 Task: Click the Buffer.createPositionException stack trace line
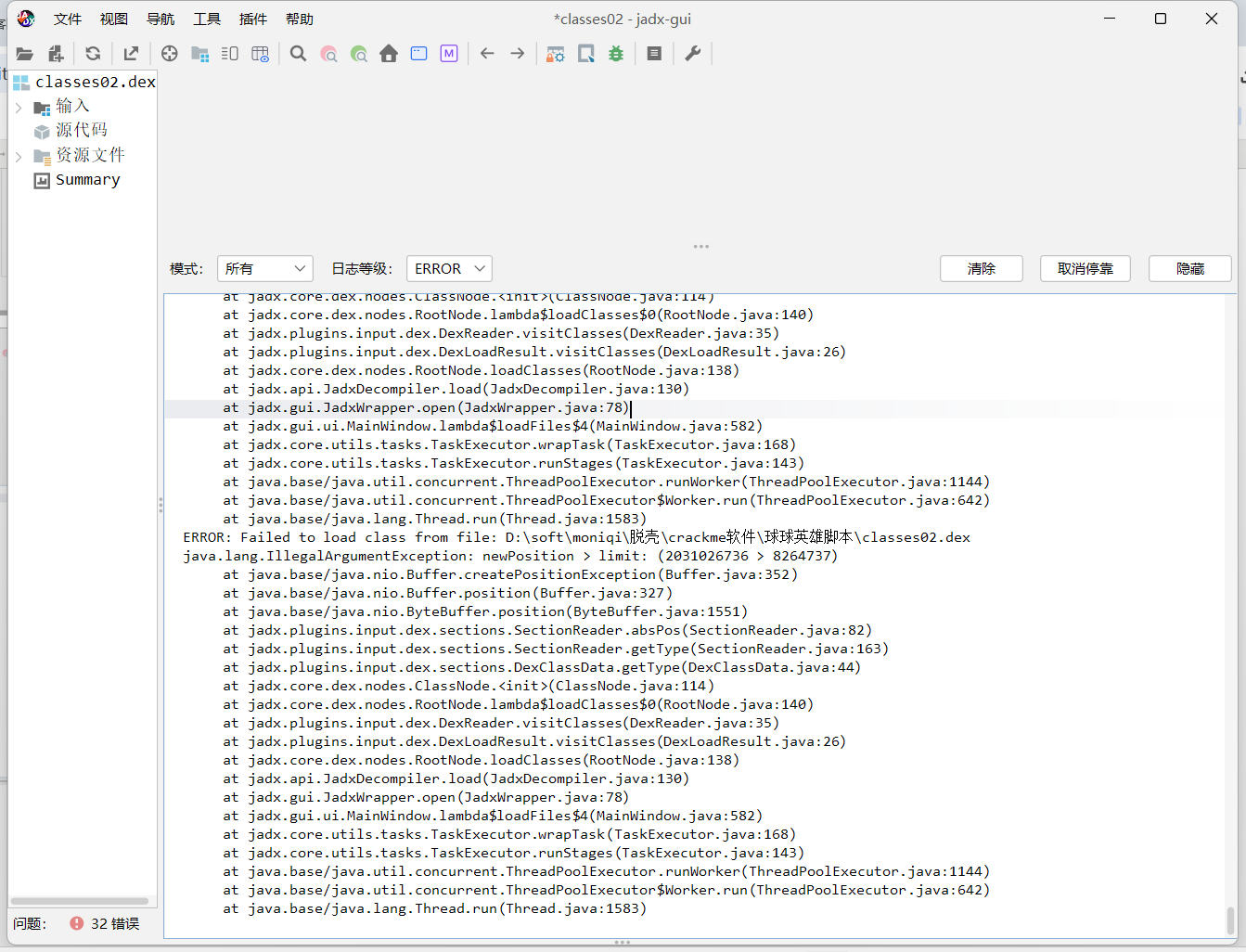coord(510,574)
